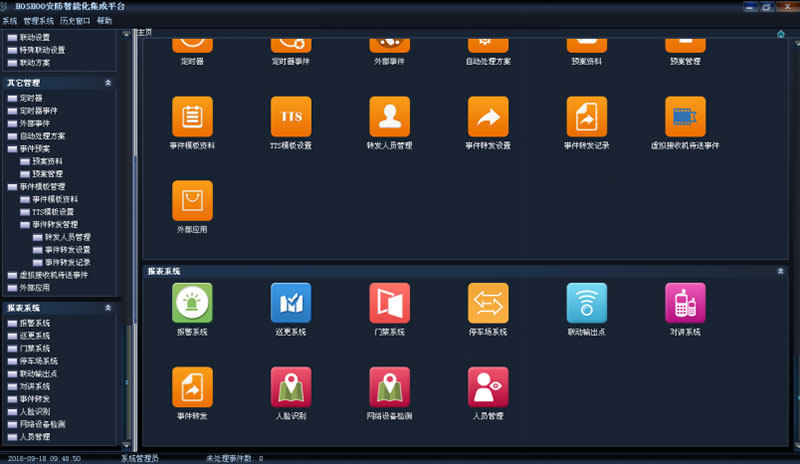Open the 历史窗口 menu
Viewport: 800px width, 464px height.
click(x=75, y=20)
